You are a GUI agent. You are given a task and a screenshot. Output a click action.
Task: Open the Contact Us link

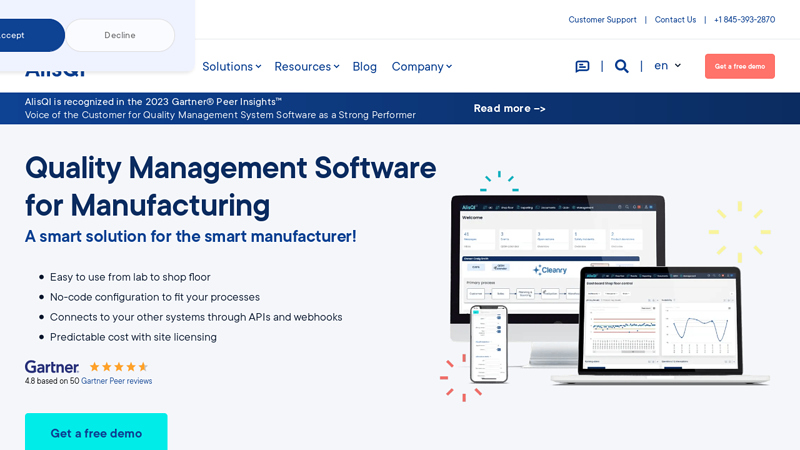pos(675,19)
